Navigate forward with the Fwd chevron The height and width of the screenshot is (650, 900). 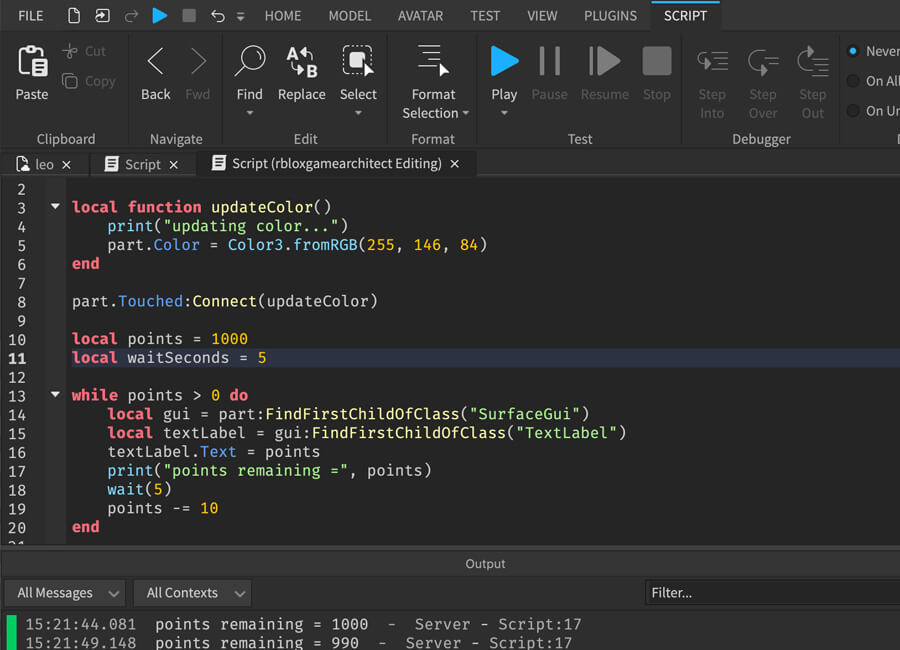(x=198, y=61)
